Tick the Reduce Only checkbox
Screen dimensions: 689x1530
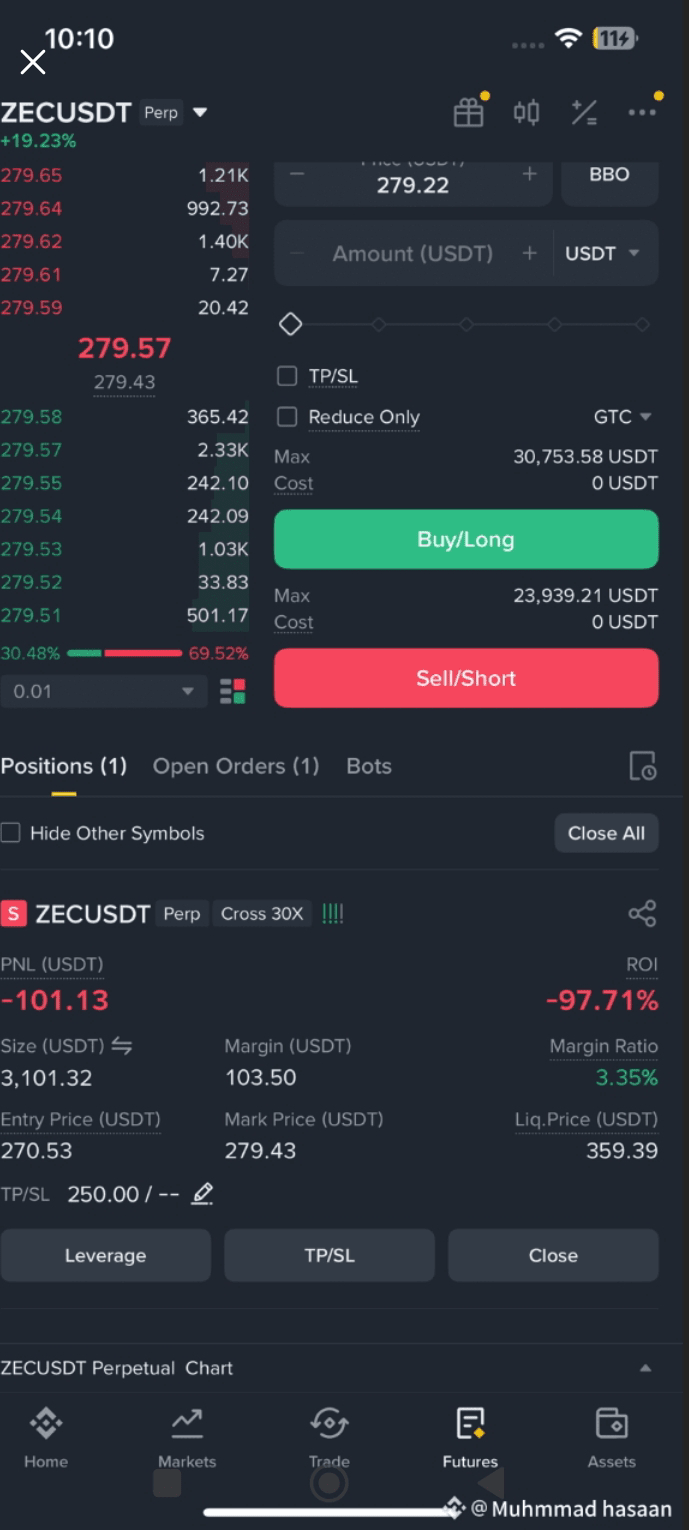click(x=287, y=416)
